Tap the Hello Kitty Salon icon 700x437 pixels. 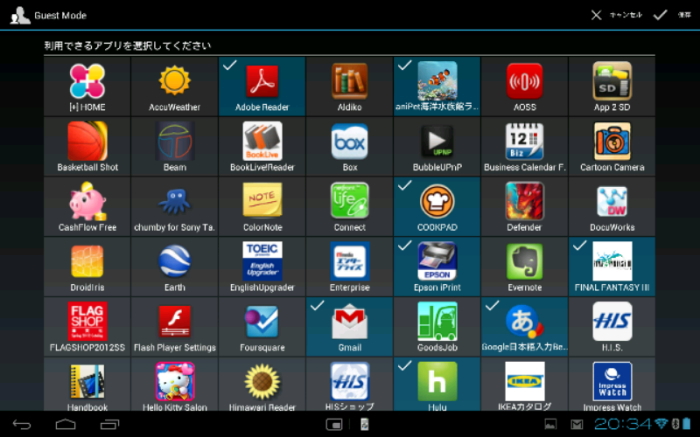point(174,381)
